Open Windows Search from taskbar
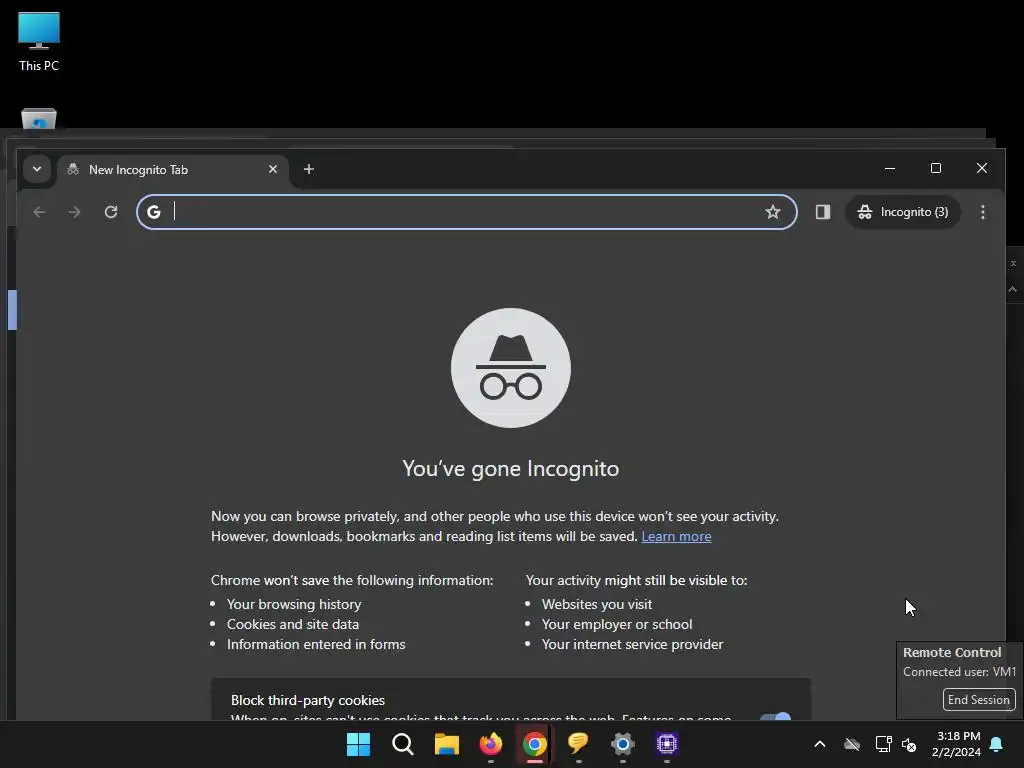Image resolution: width=1024 pixels, height=768 pixels. pos(402,744)
